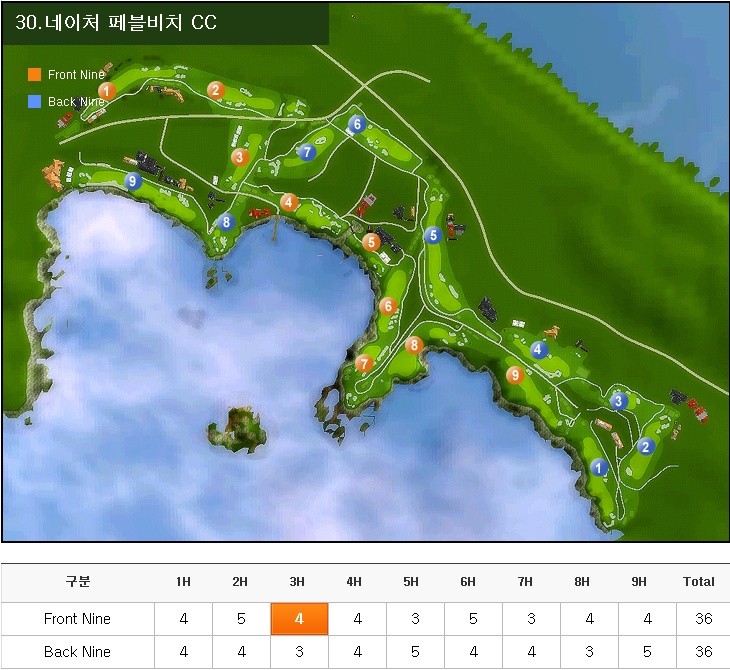This screenshot has width=730, height=670.
Task: Click orange Front Nine legend square
Action: pos(35,75)
